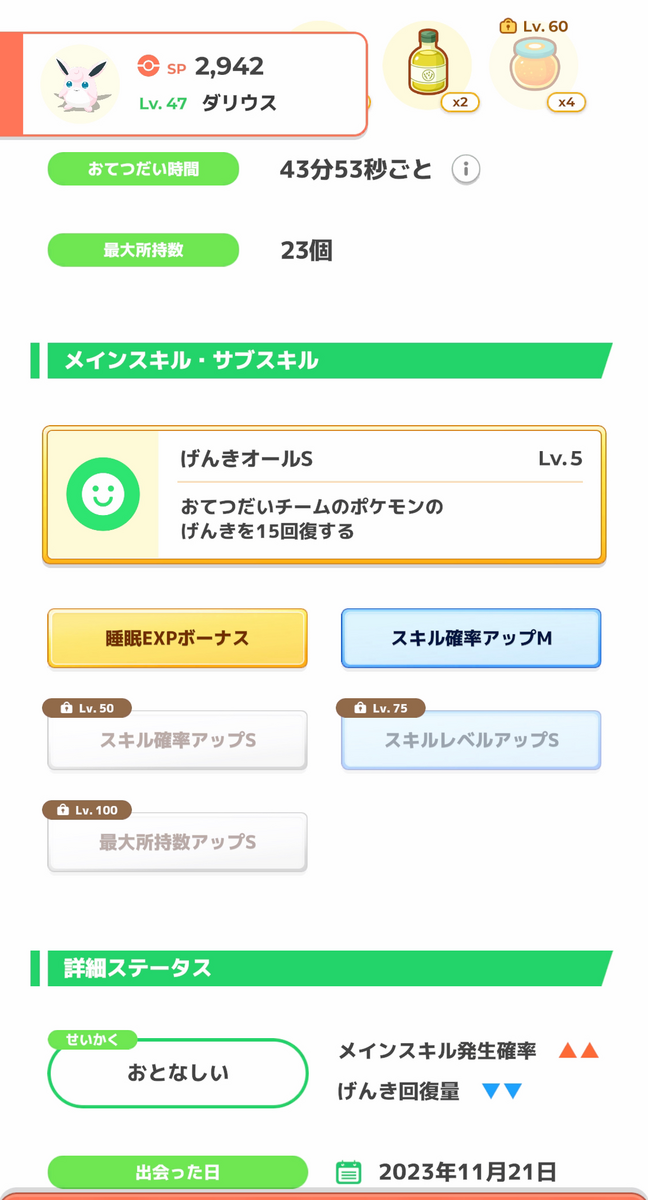Viewport: 648px width, 1200px height.
Task: Tap the Lv. 50 lock badge
Action: (87, 708)
